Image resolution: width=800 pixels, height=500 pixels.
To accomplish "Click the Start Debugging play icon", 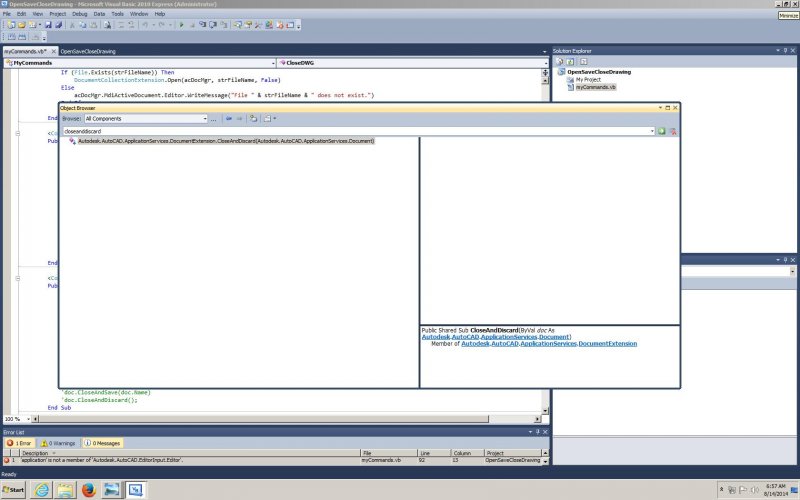I will pyautogui.click(x=182, y=24).
